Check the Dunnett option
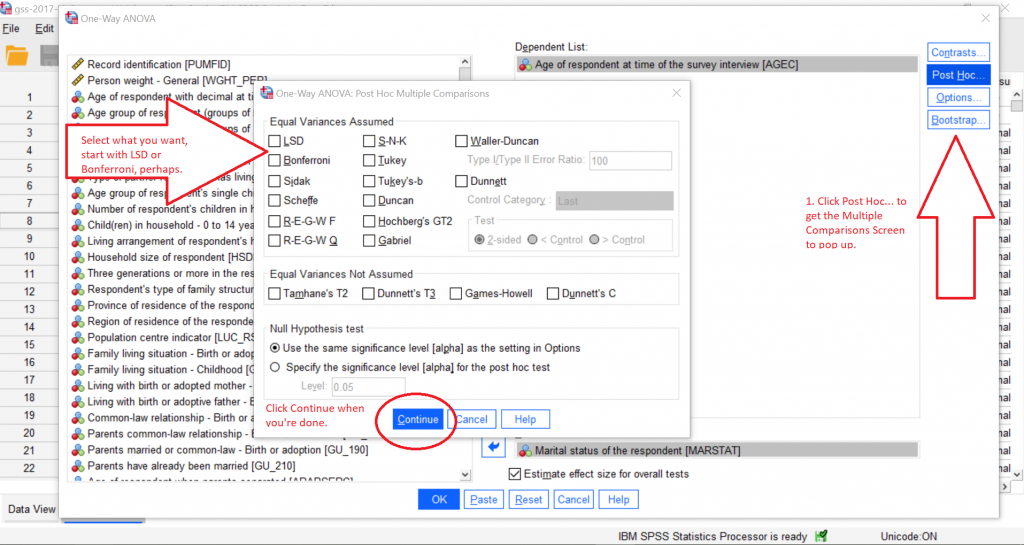This screenshot has height=545, width=1024. pyautogui.click(x=461, y=181)
